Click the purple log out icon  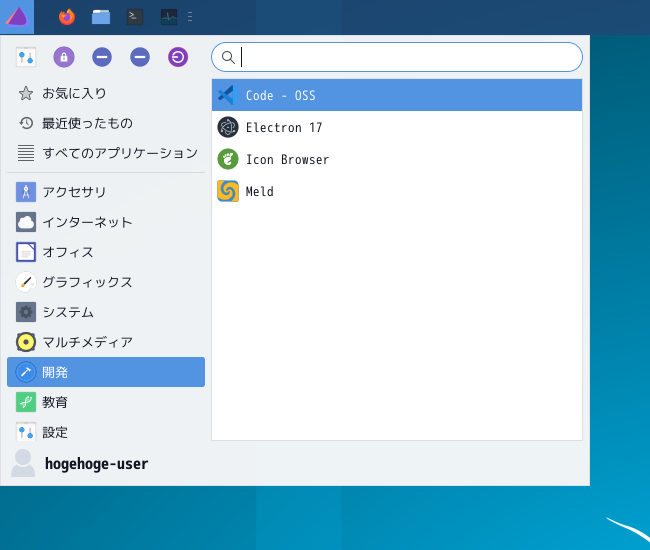(178, 57)
